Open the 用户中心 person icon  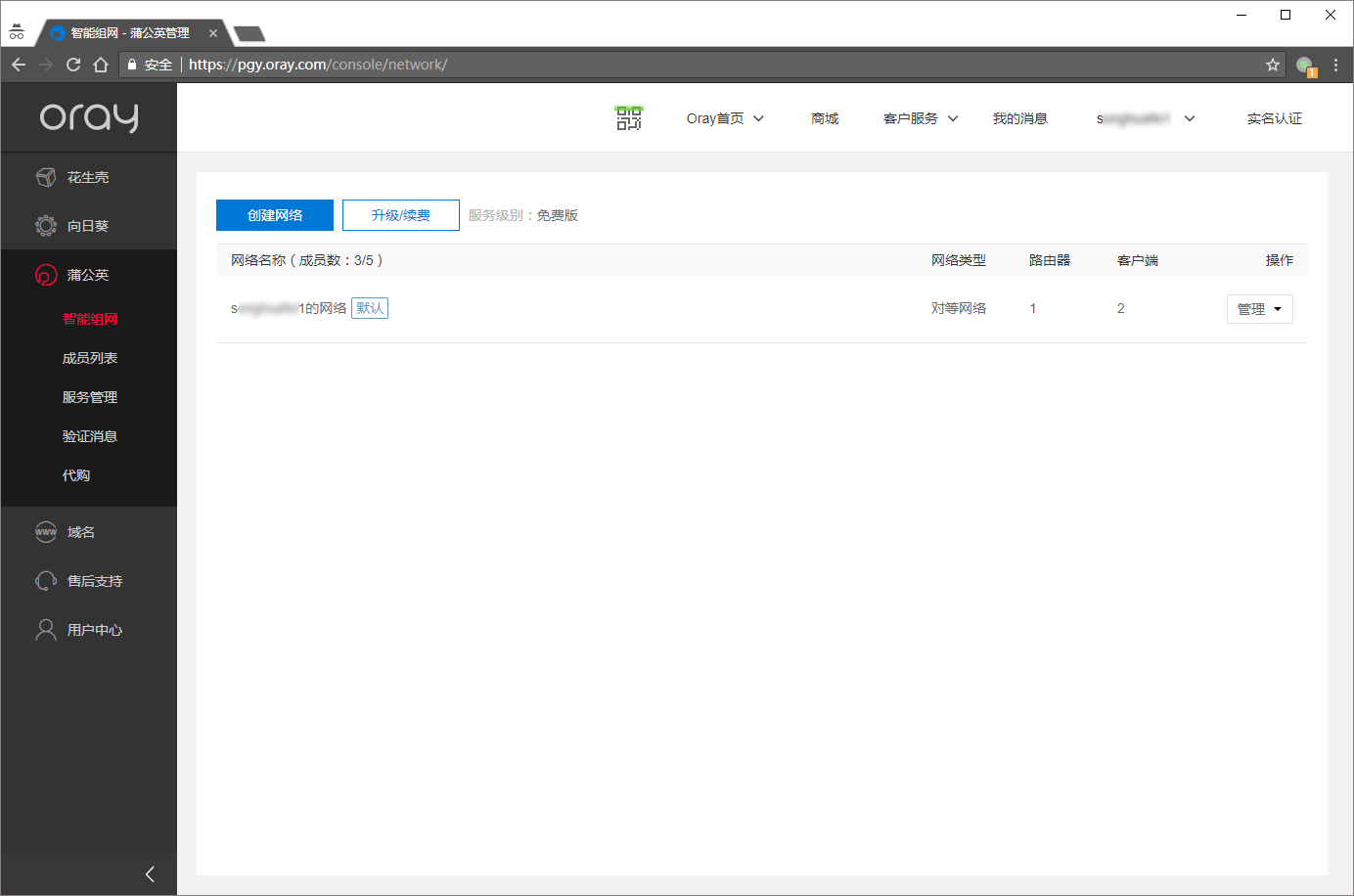pyautogui.click(x=46, y=630)
